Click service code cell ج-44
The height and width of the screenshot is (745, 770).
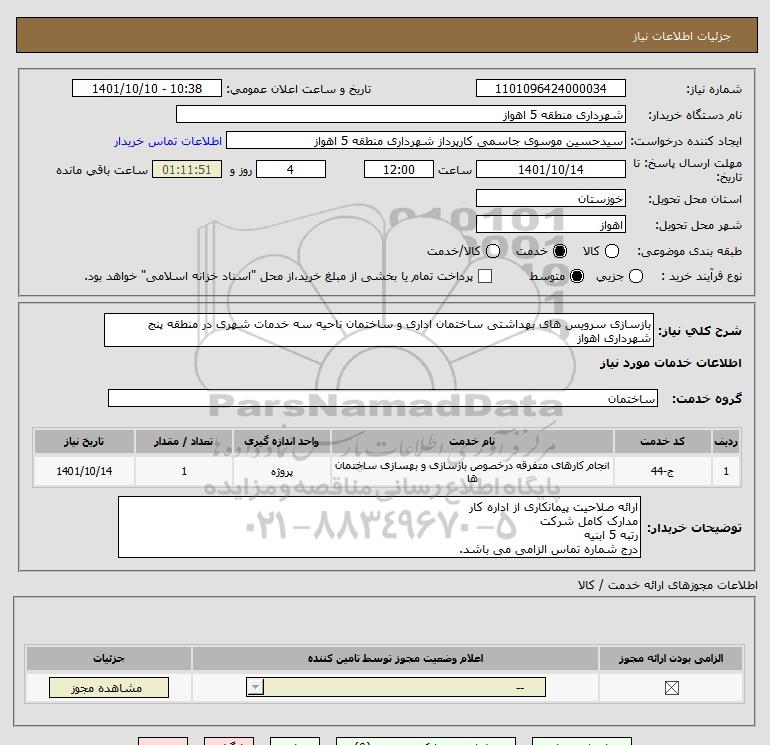tap(662, 471)
